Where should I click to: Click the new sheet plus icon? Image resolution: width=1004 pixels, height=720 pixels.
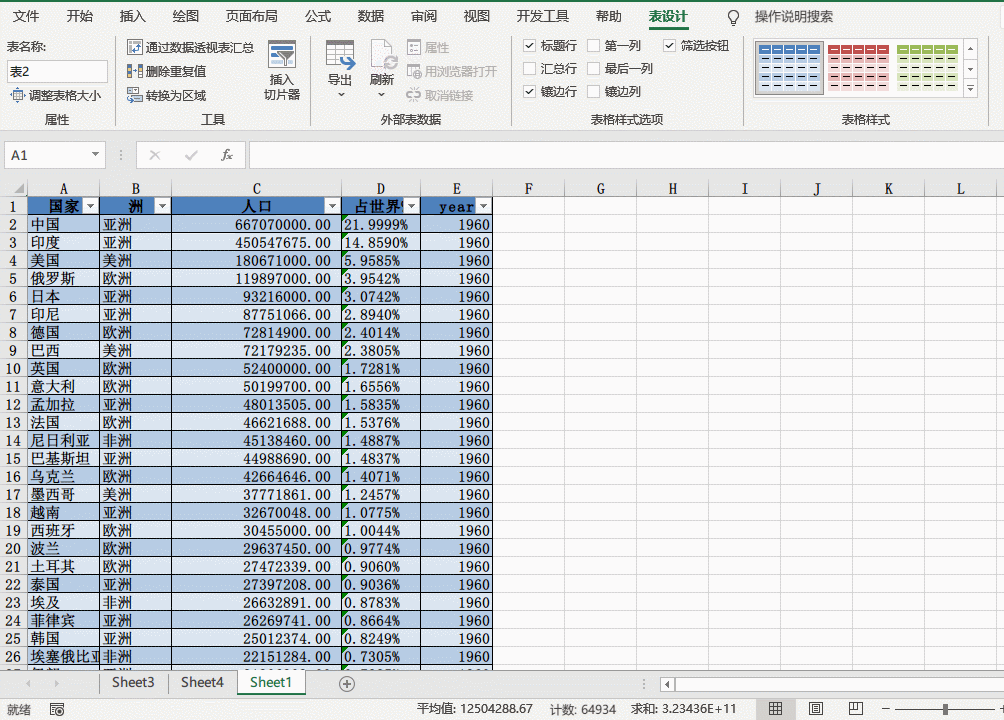pos(347,684)
